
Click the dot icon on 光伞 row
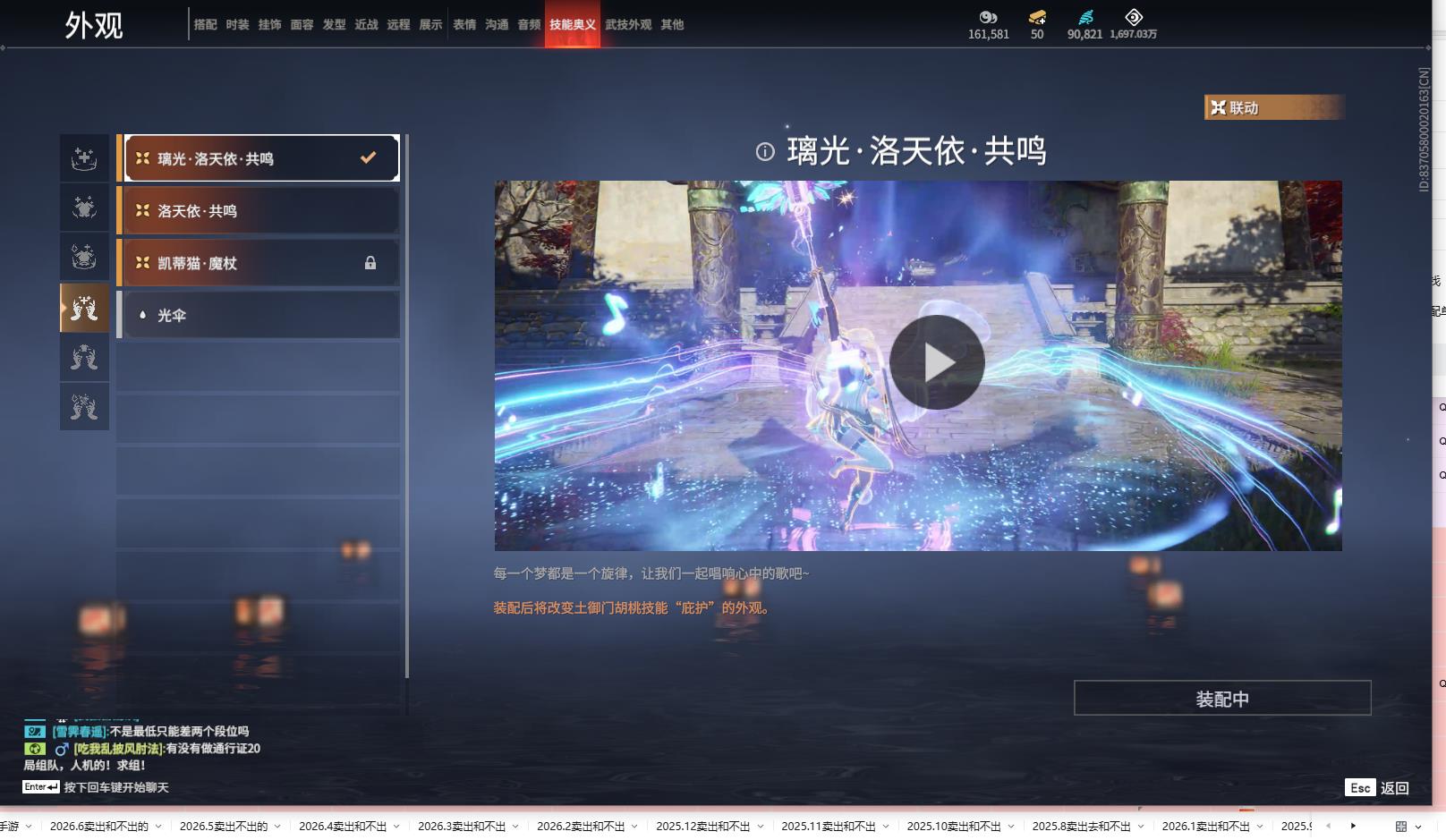pyautogui.click(x=142, y=315)
